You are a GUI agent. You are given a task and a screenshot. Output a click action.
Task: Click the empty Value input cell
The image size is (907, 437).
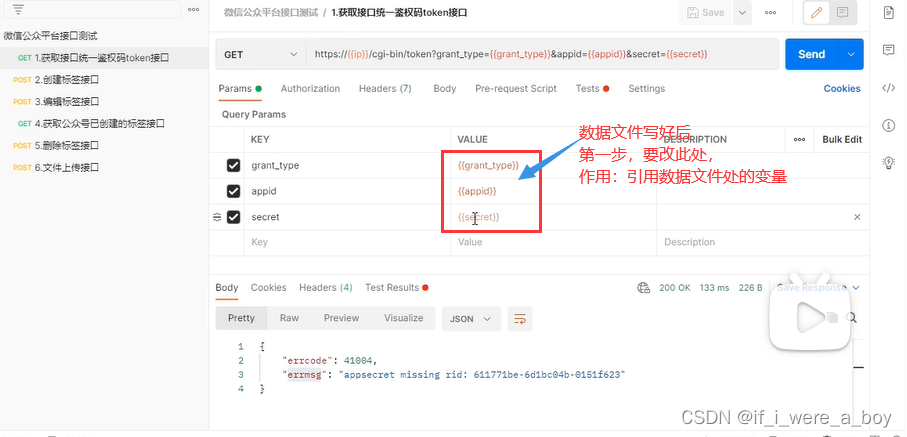click(554, 243)
